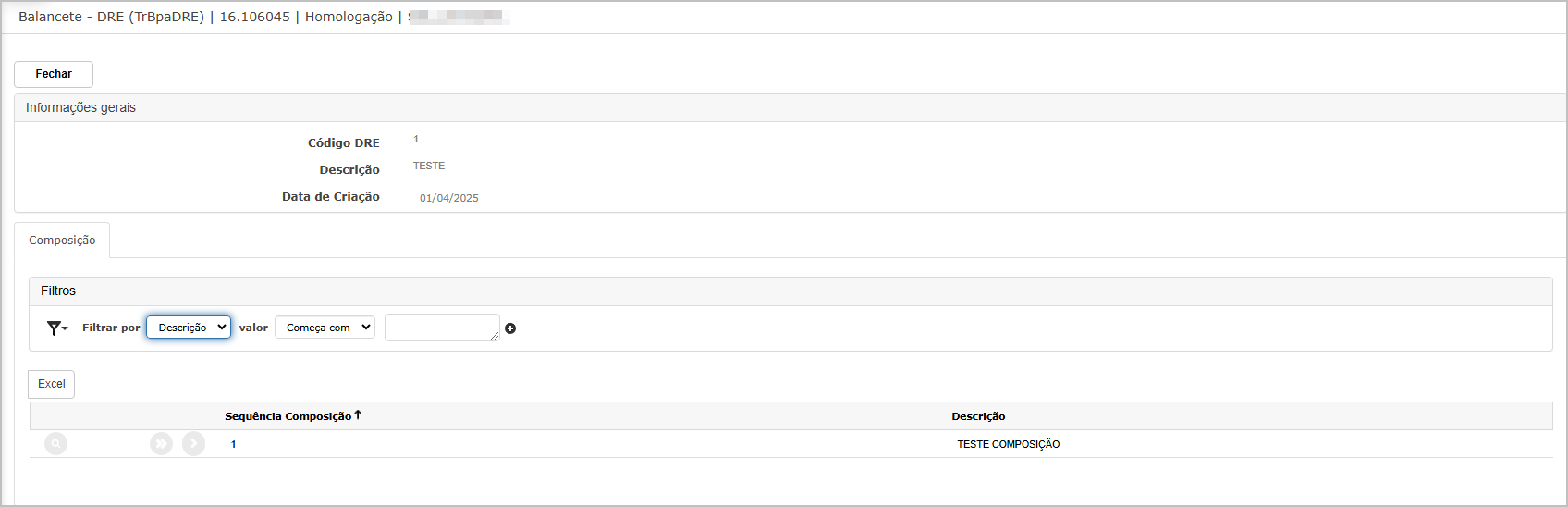Click the Fechar button
The width and height of the screenshot is (1568, 507).
click(x=54, y=74)
